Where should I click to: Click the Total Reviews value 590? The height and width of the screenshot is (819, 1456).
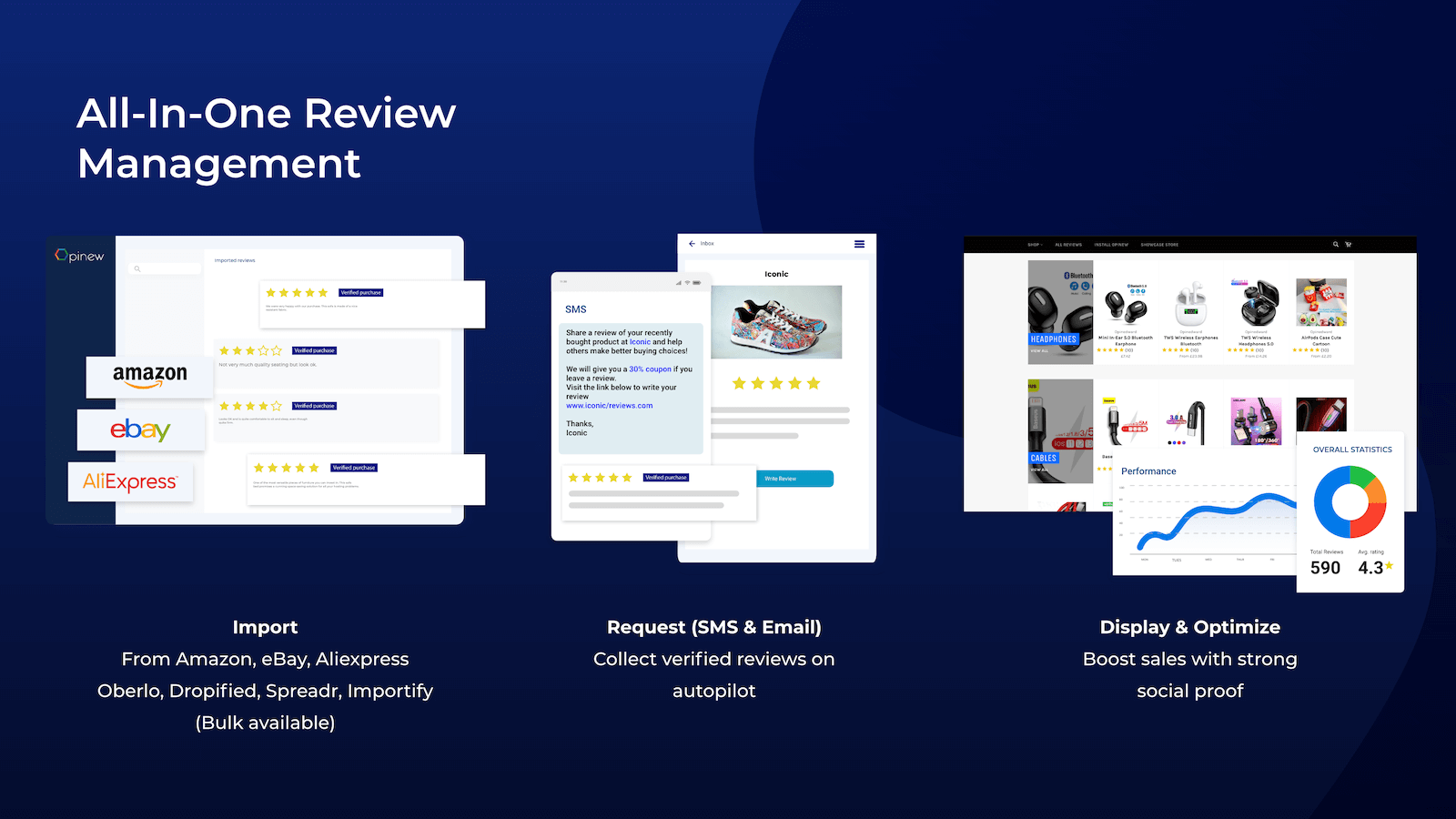coord(1325,568)
